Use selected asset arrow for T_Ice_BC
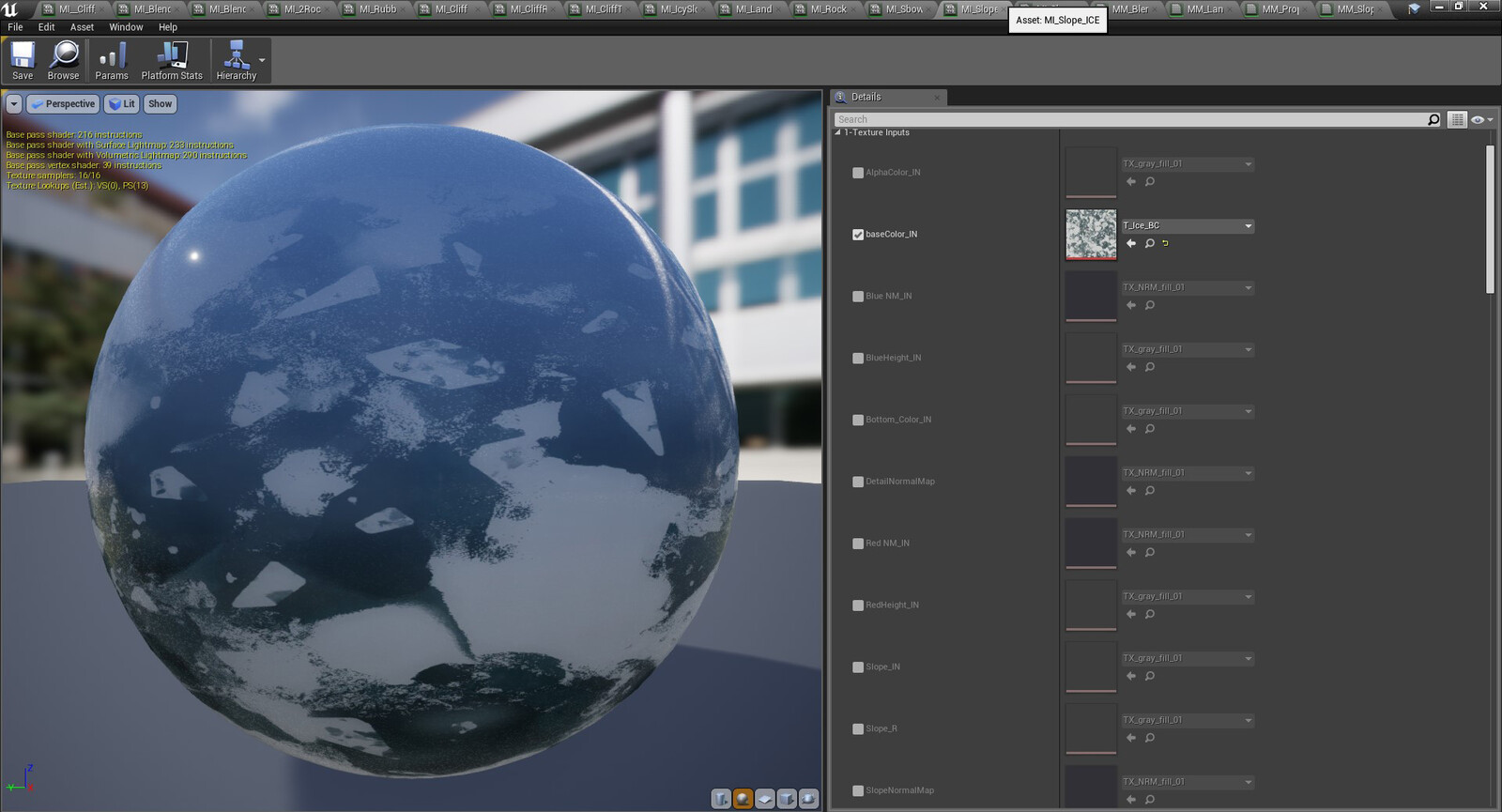The image size is (1502, 812). 1131,243
